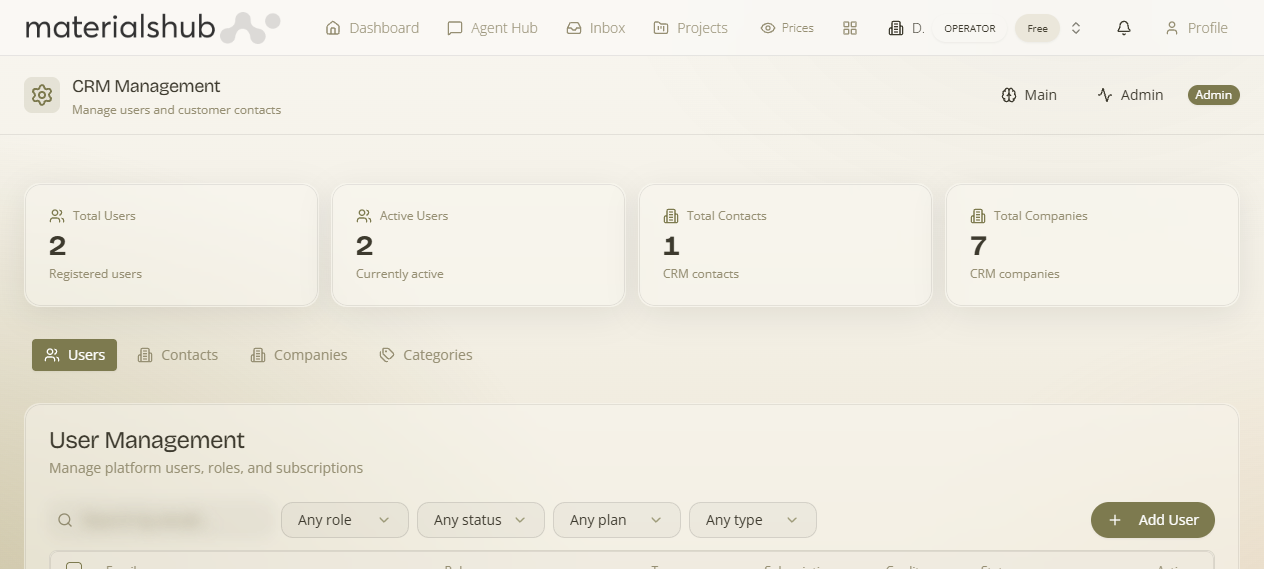Image resolution: width=1264 pixels, height=569 pixels.
Task: Switch to the Companies tab
Action: click(x=298, y=355)
